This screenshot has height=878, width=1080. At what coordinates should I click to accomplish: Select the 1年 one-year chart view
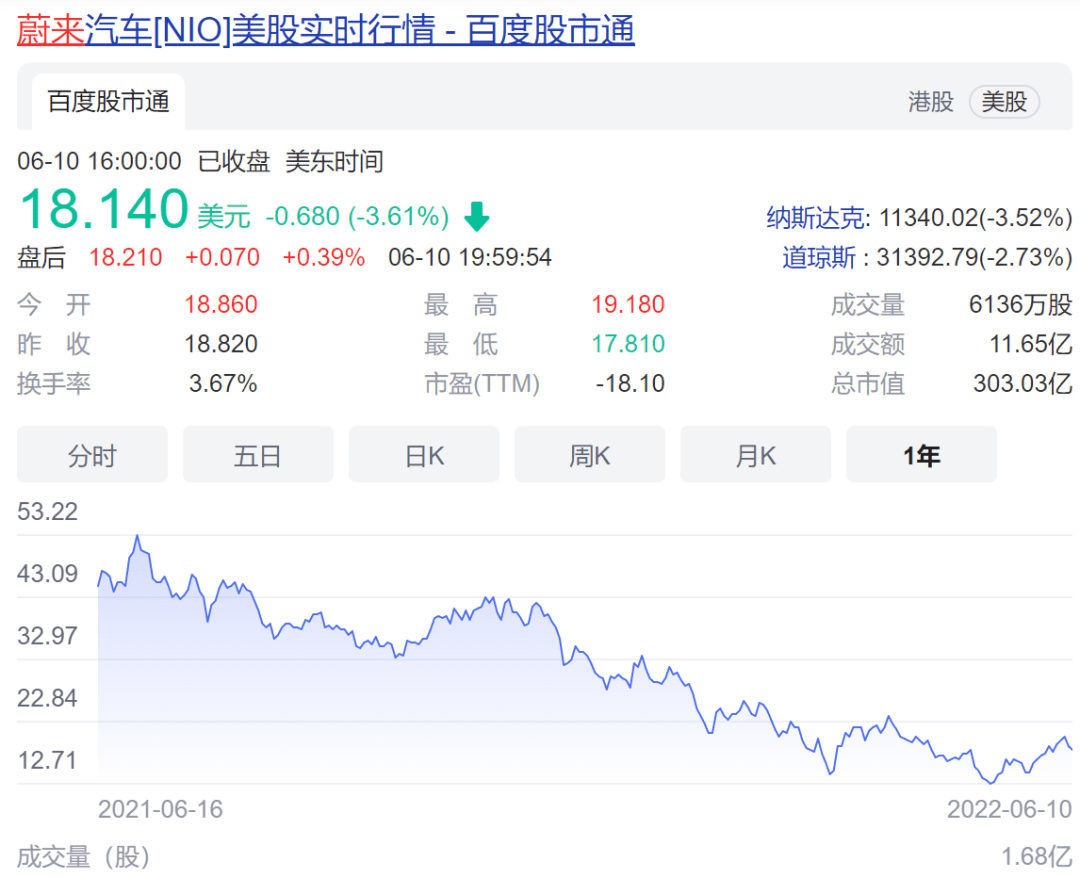pyautogui.click(x=921, y=454)
